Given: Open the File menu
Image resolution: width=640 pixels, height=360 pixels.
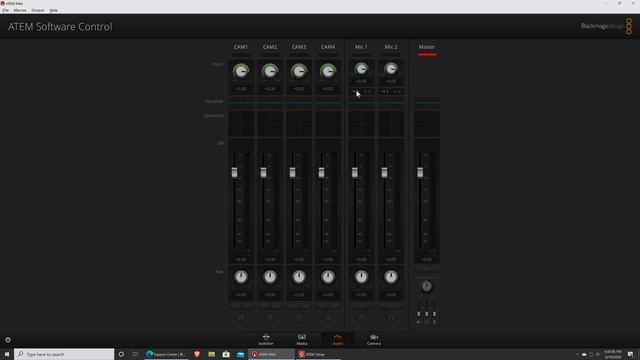Looking at the screenshot, I should pos(5,10).
